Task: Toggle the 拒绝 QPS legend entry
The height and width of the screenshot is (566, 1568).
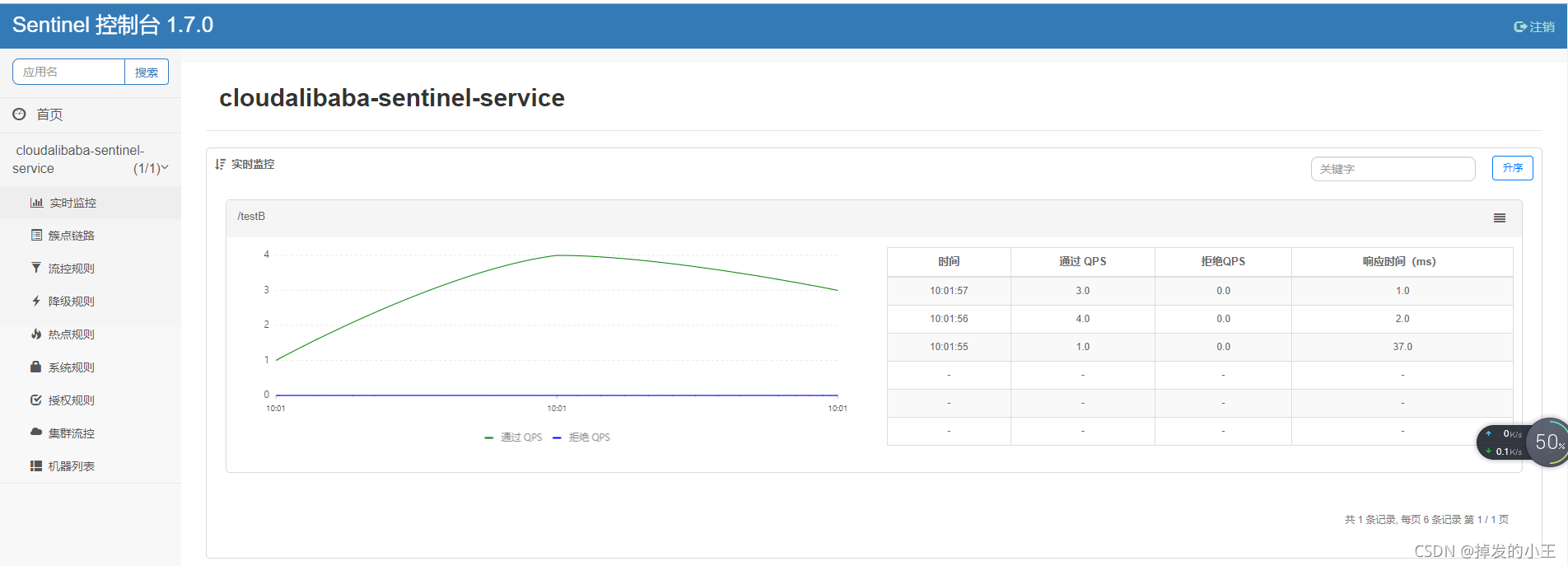Action: point(581,437)
